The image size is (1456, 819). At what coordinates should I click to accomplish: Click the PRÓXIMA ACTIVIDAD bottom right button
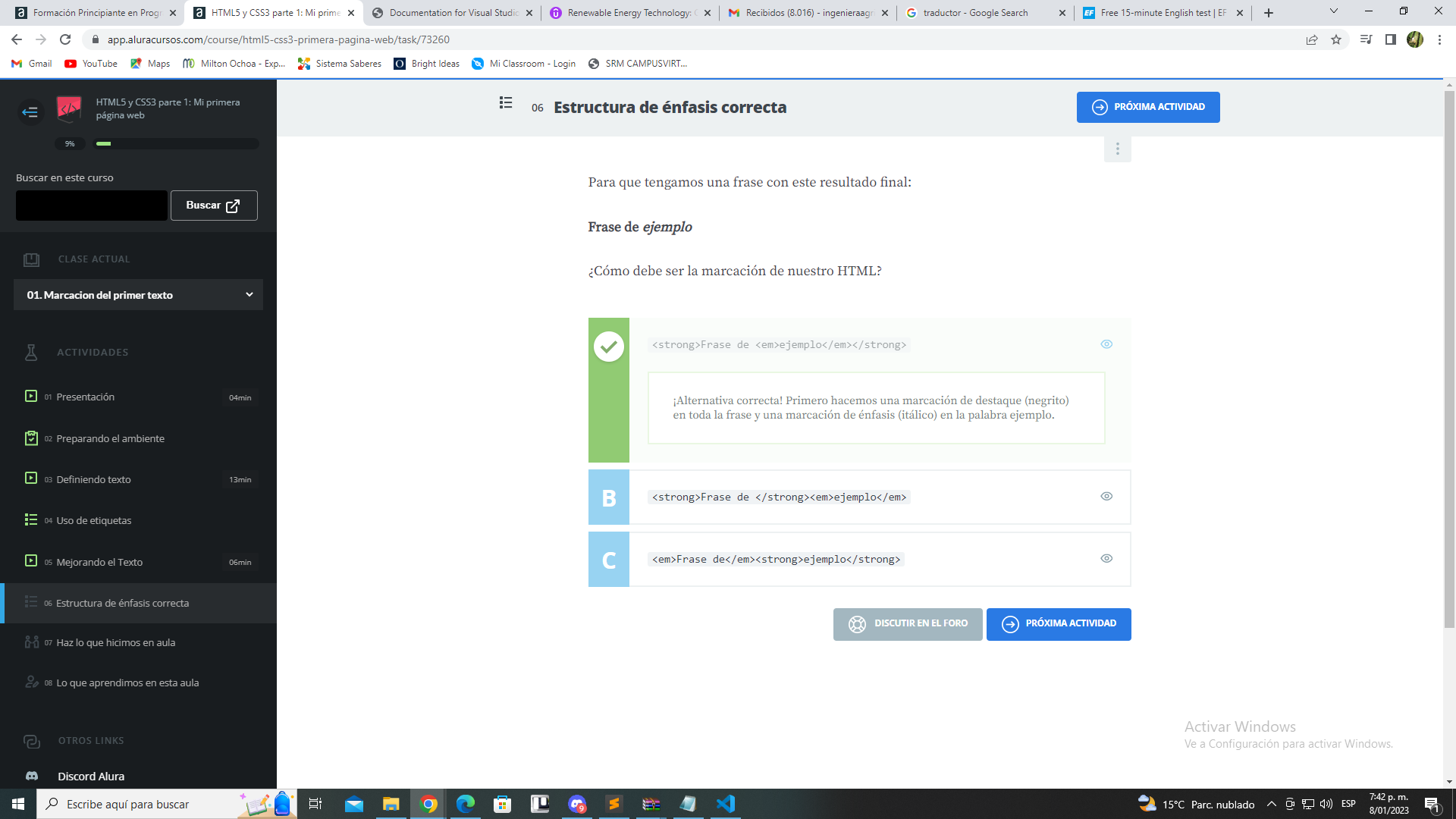pos(1059,623)
